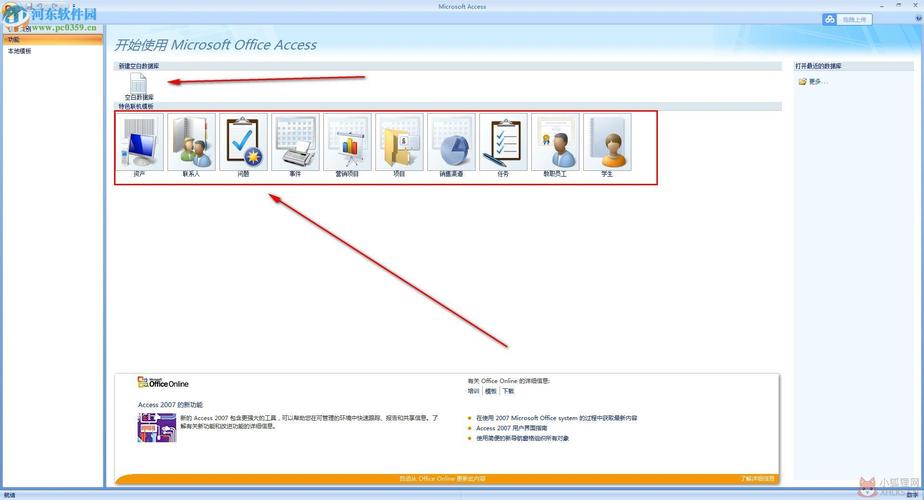This screenshot has width=924, height=500.
Task: Choose the 任务 tasks template
Action: click(503, 145)
